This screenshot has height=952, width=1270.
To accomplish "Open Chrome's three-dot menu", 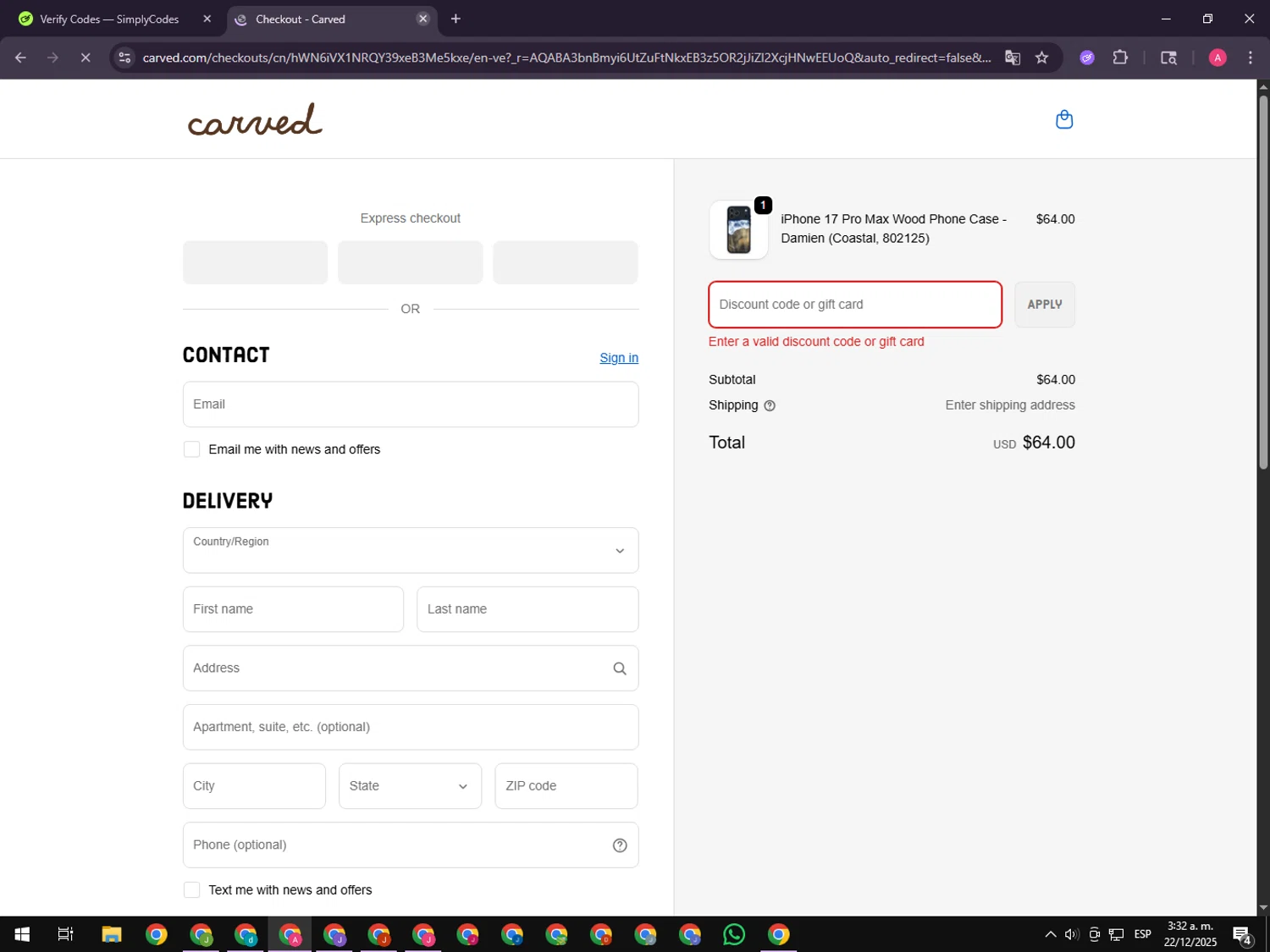I will [x=1251, y=58].
